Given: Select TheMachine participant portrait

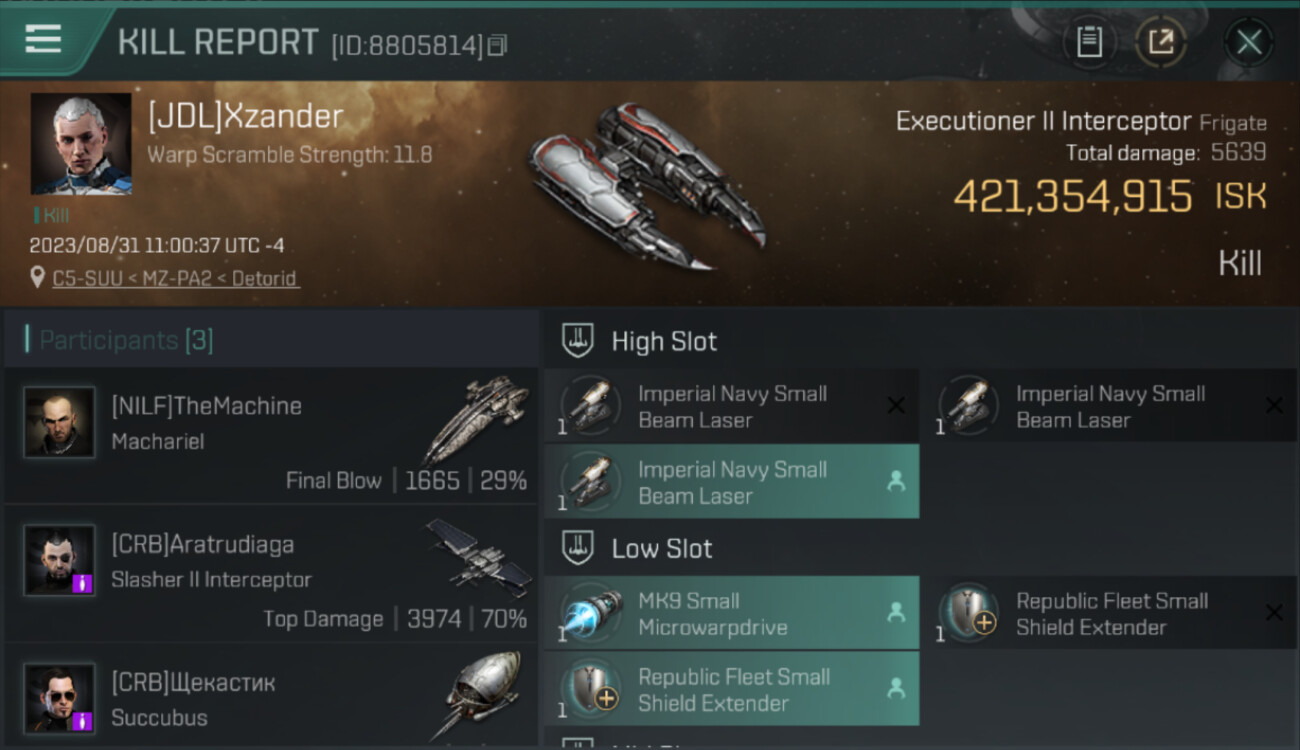Looking at the screenshot, I should [x=60, y=422].
